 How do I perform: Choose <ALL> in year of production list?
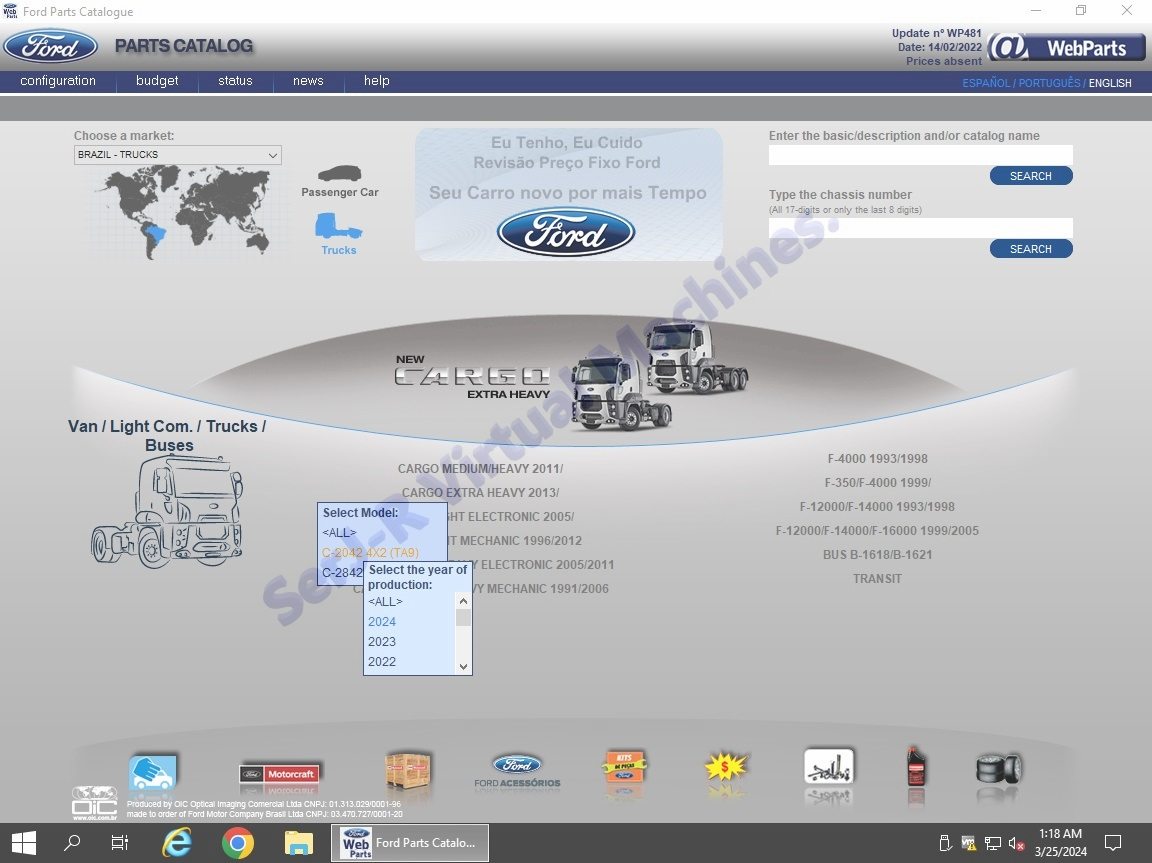(385, 602)
